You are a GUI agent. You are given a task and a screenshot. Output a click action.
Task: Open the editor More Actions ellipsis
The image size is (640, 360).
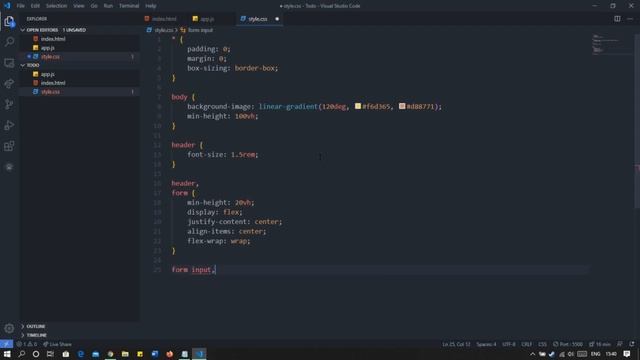[630, 19]
